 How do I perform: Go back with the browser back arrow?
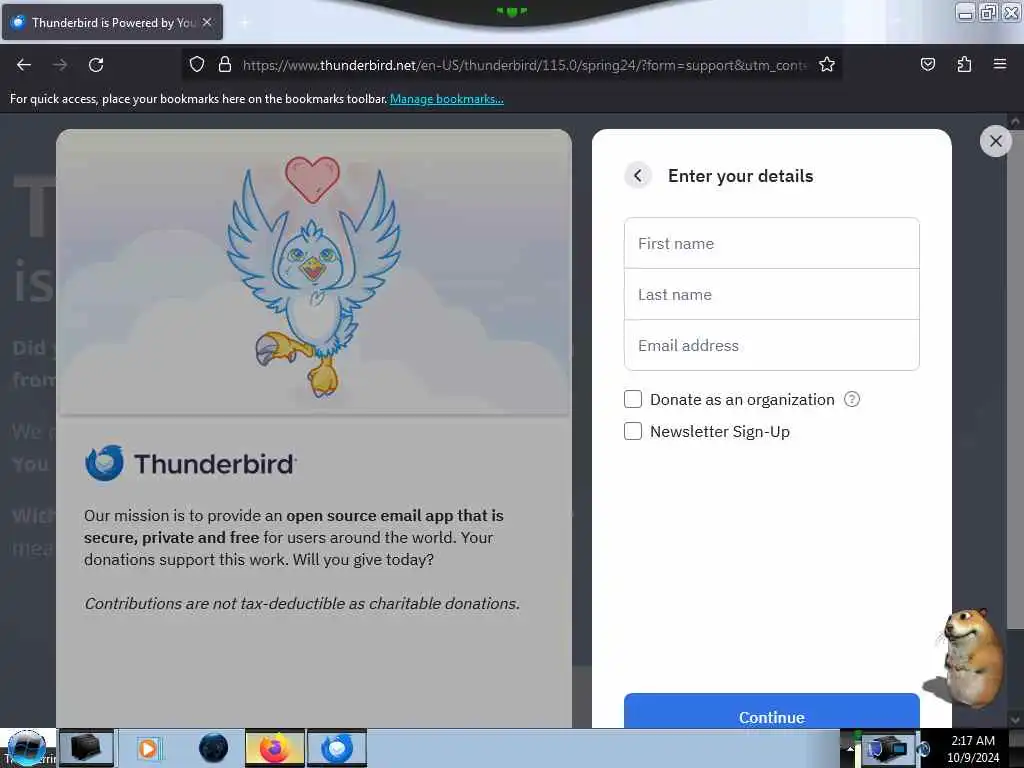point(24,65)
